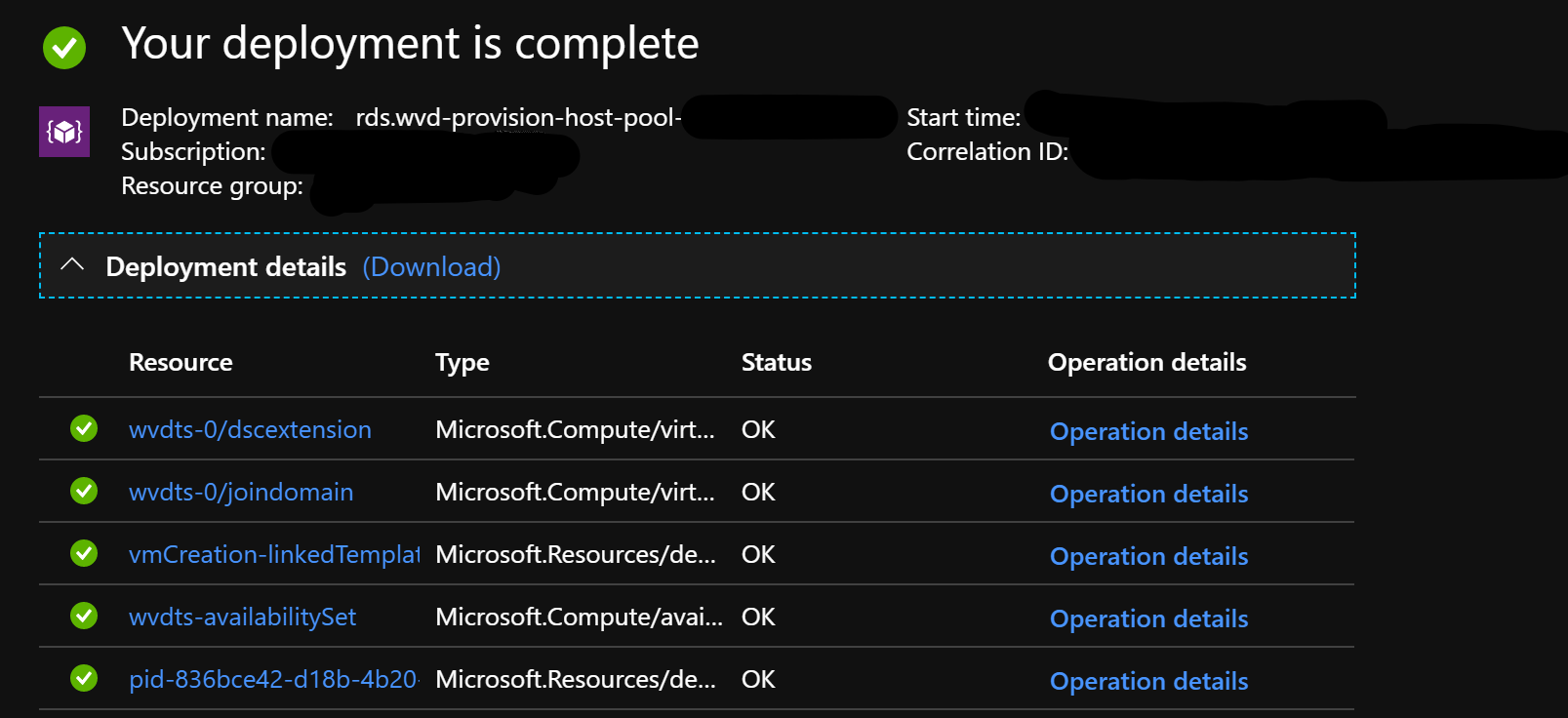Click the Operation details column header
Image resolution: width=1568 pixels, height=718 pixels.
1146,362
